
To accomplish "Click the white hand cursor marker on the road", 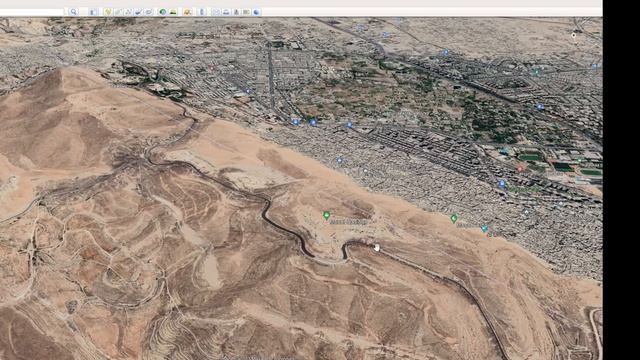I will coord(377,247).
